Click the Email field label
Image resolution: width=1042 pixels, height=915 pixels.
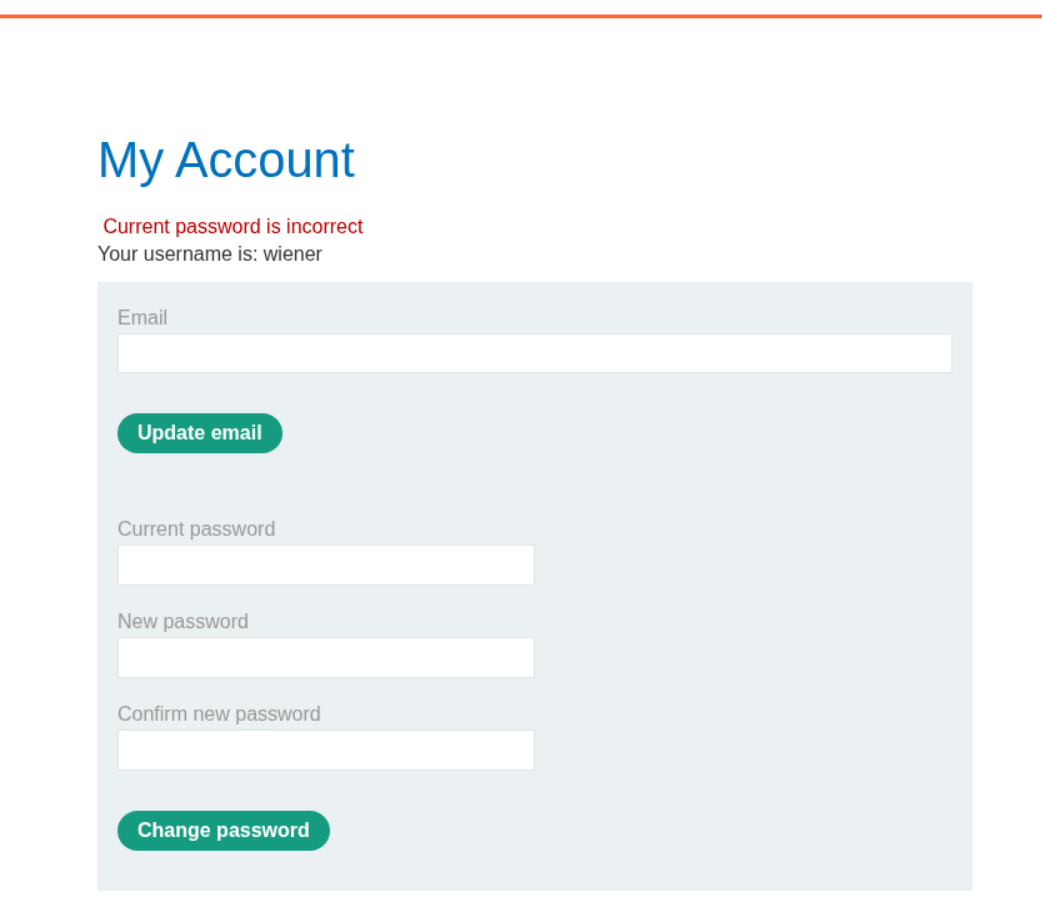pos(142,317)
